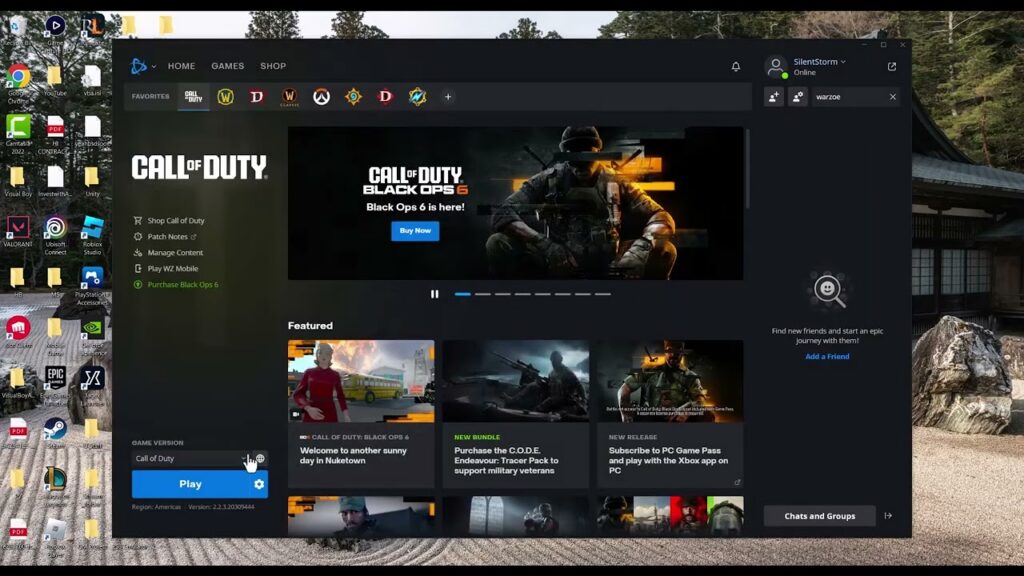Jump to the last carousel indicator
This screenshot has width=1024, height=576.
point(603,295)
